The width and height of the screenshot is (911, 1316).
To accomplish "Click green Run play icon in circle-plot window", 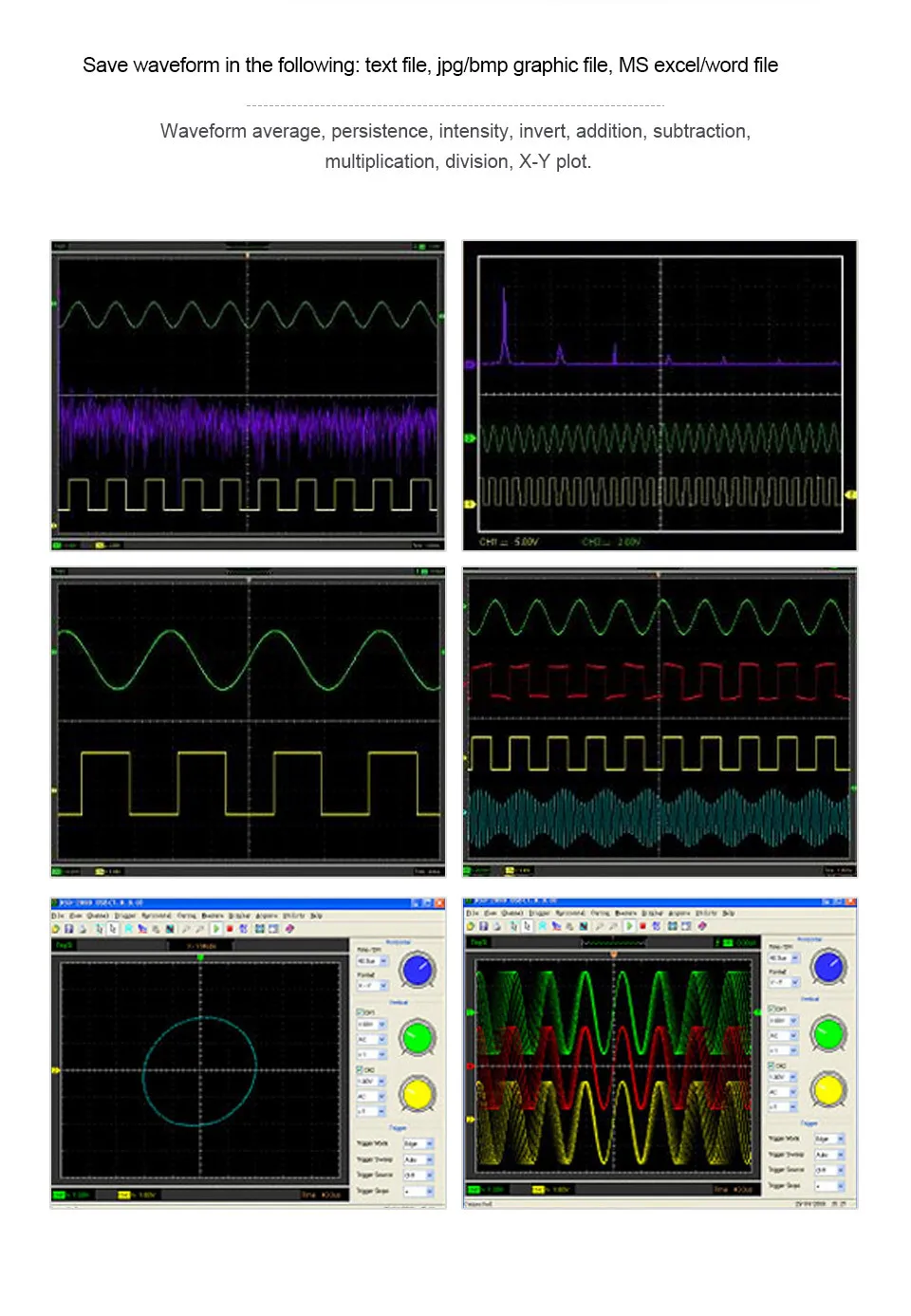I will tap(215, 928).
